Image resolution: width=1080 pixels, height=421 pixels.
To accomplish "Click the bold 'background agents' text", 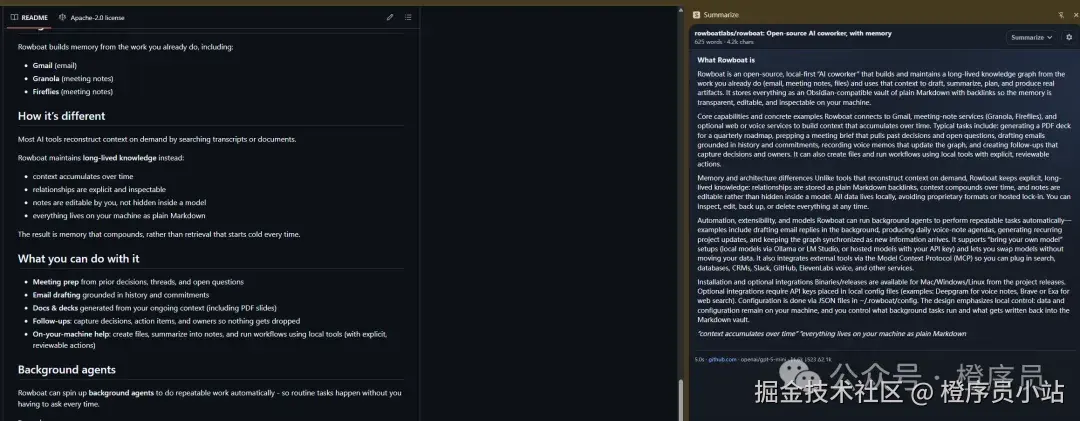I will click(x=121, y=393).
